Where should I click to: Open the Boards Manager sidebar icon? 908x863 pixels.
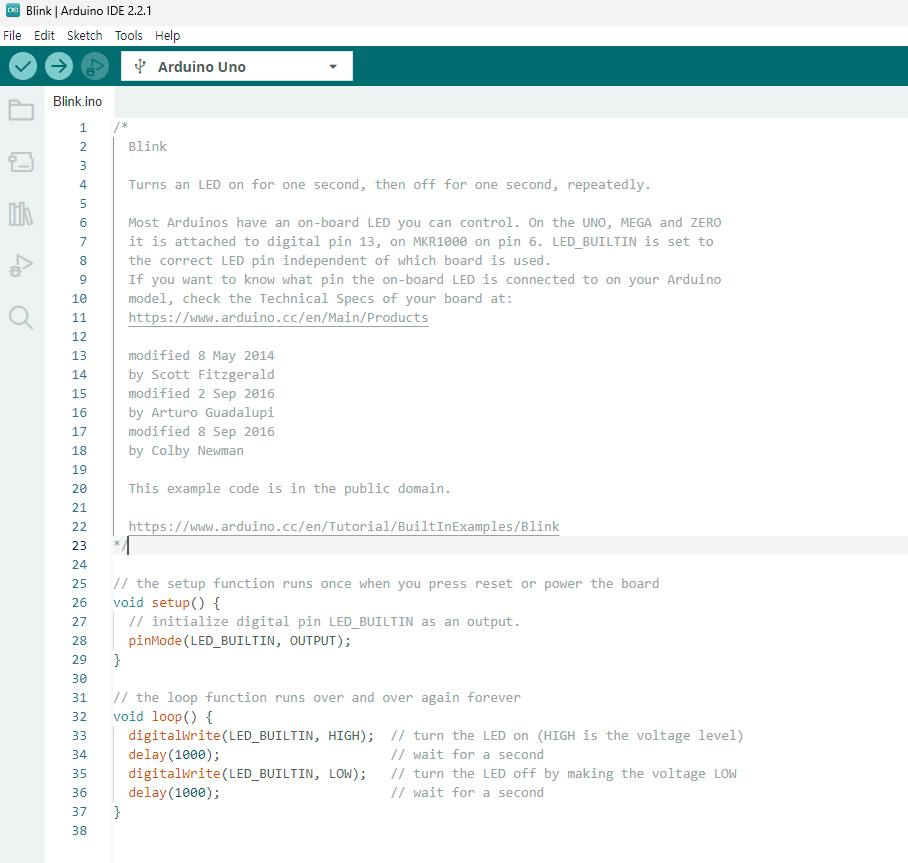pyautogui.click(x=21, y=162)
